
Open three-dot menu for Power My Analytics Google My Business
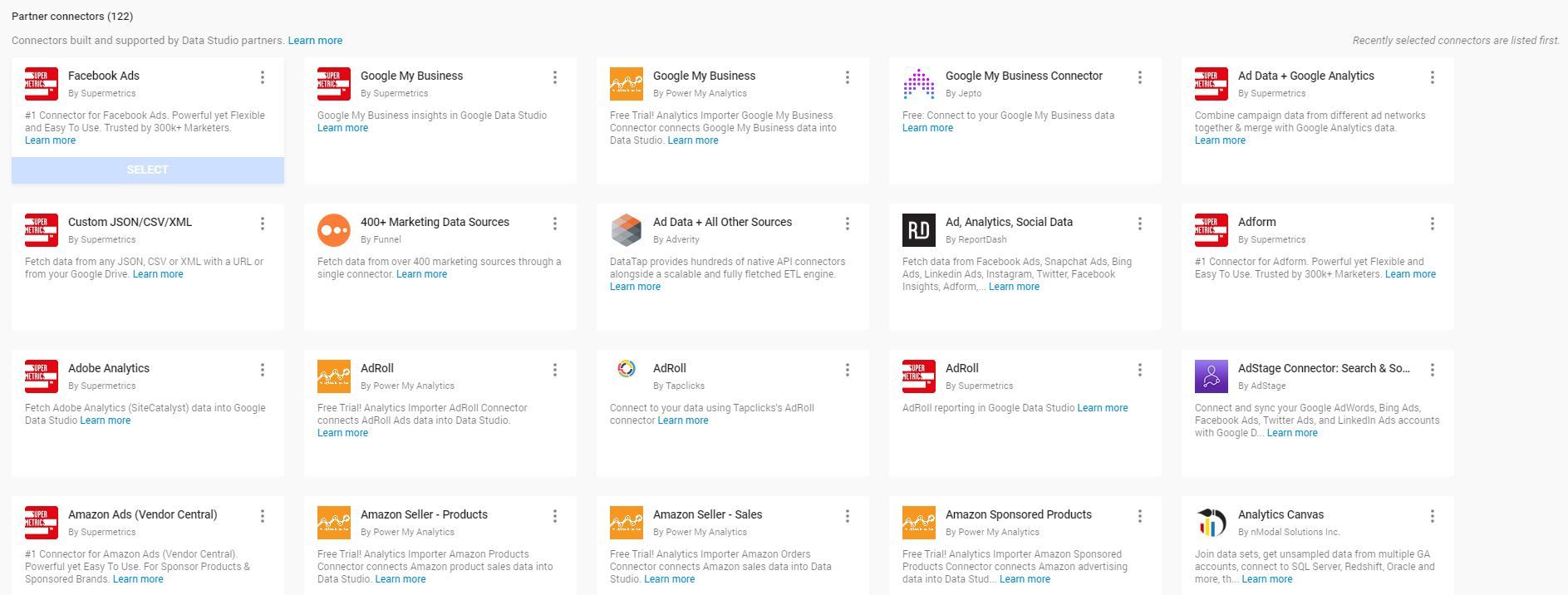click(848, 77)
